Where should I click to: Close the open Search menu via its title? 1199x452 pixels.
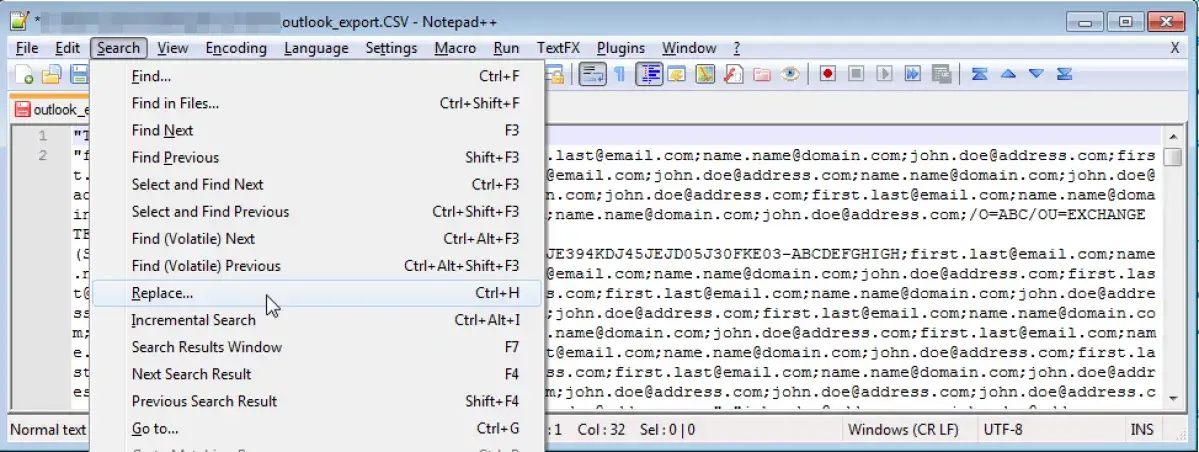click(119, 48)
